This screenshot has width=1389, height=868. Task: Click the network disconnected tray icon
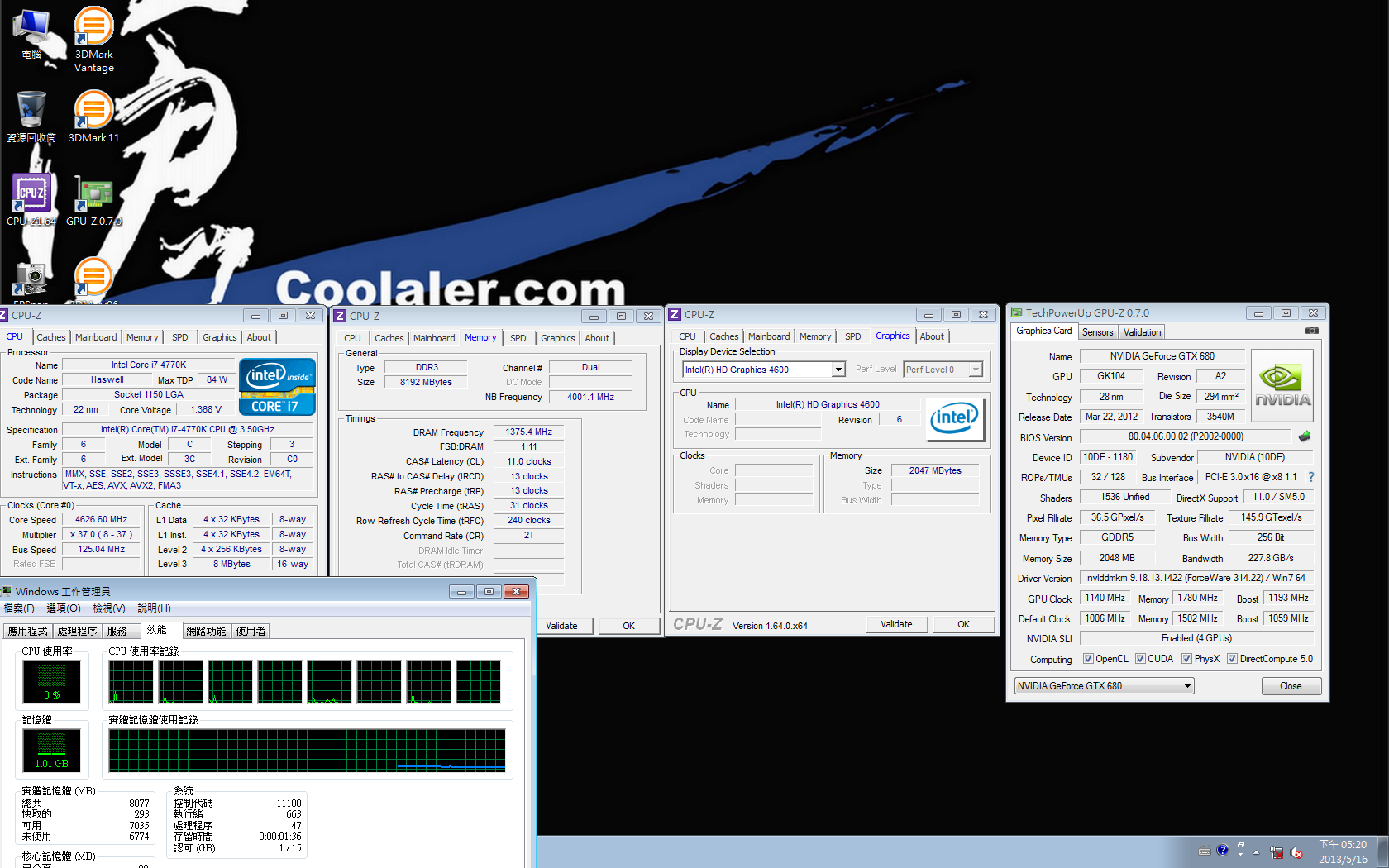[x=1277, y=852]
